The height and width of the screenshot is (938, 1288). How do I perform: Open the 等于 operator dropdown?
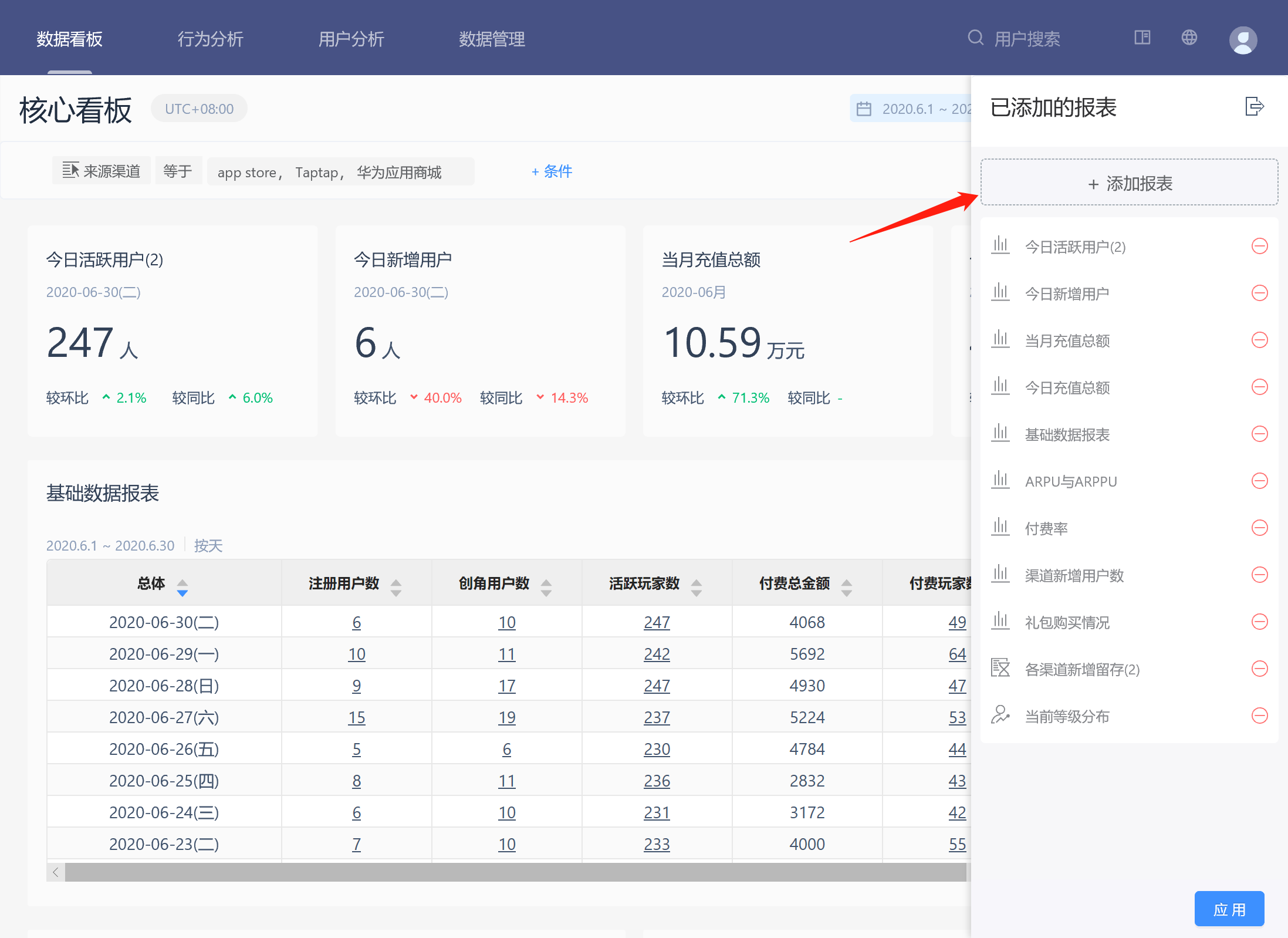point(178,171)
